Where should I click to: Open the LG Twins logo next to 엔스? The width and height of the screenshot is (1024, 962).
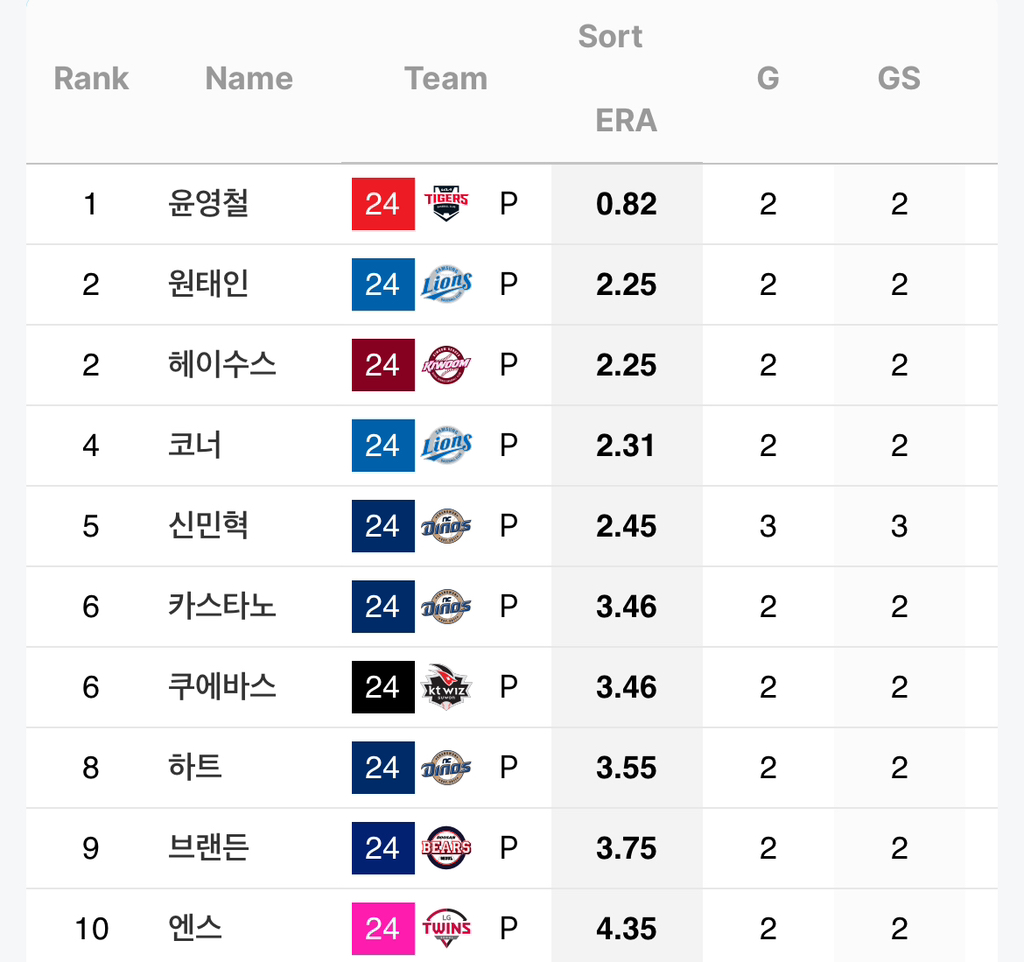(x=446, y=928)
